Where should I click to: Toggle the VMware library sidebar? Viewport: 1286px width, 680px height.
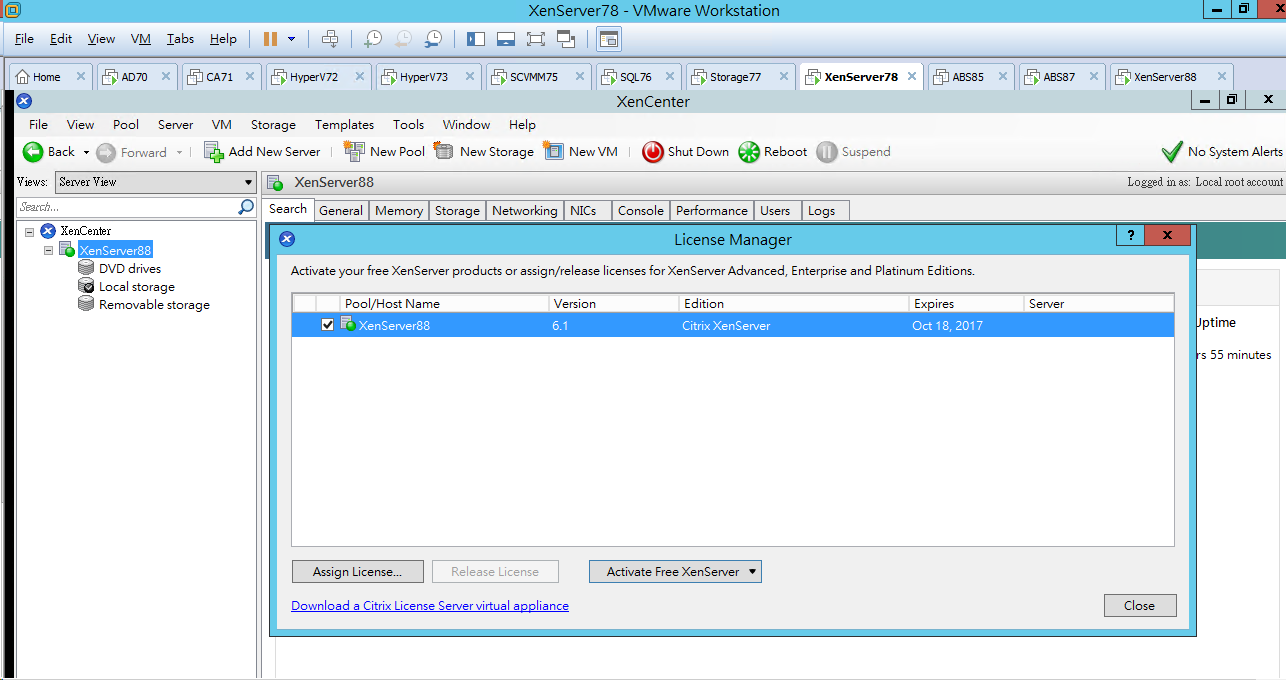tap(476, 39)
